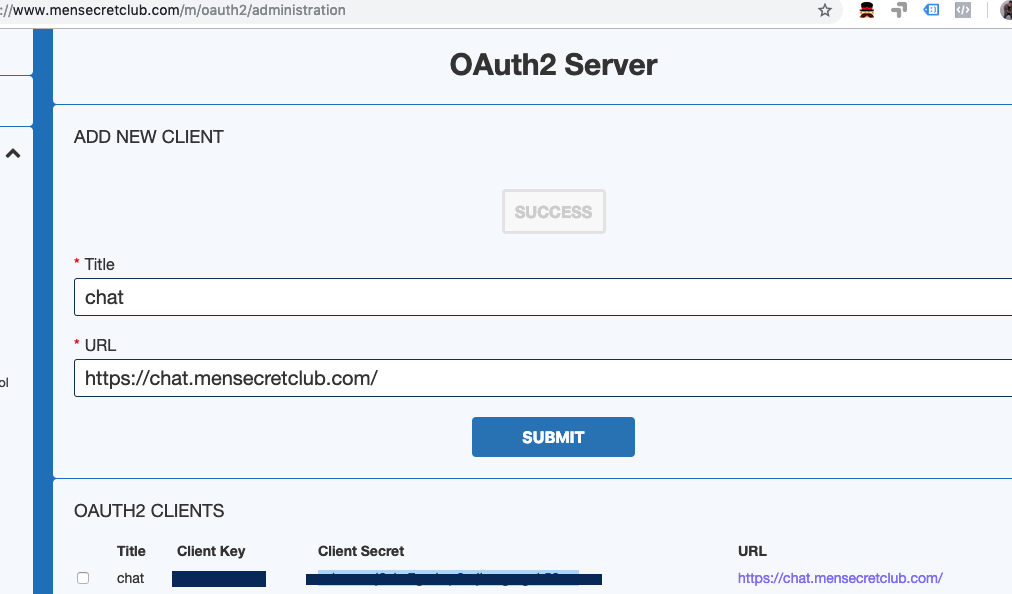Click the Client Key column header
The height and width of the screenshot is (594, 1012).
211,551
